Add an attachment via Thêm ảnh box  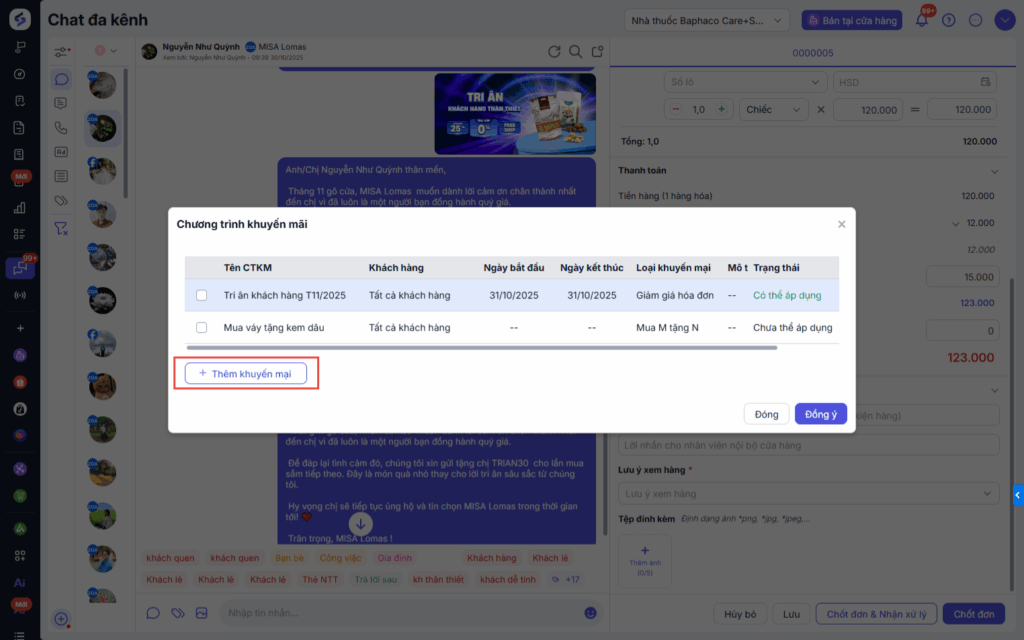645,561
